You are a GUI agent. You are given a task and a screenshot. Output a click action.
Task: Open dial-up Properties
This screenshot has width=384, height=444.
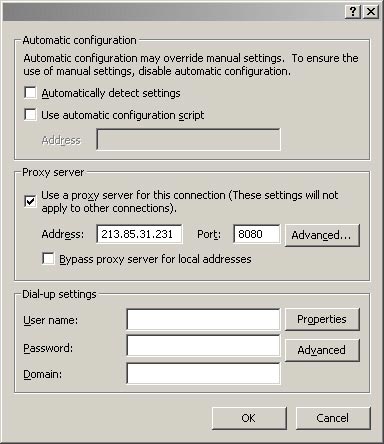[x=322, y=319]
